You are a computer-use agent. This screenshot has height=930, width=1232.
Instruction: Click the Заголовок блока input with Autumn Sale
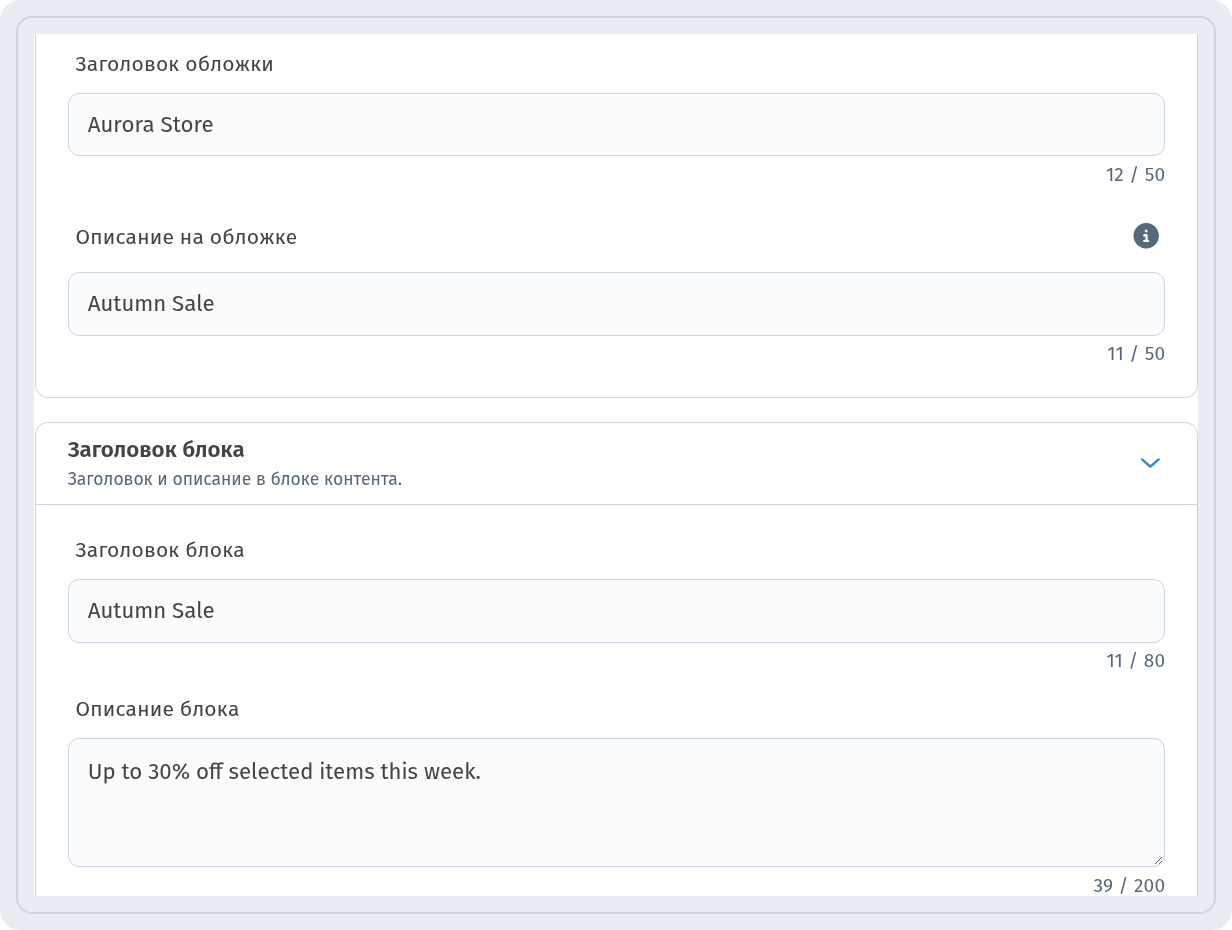[616, 611]
